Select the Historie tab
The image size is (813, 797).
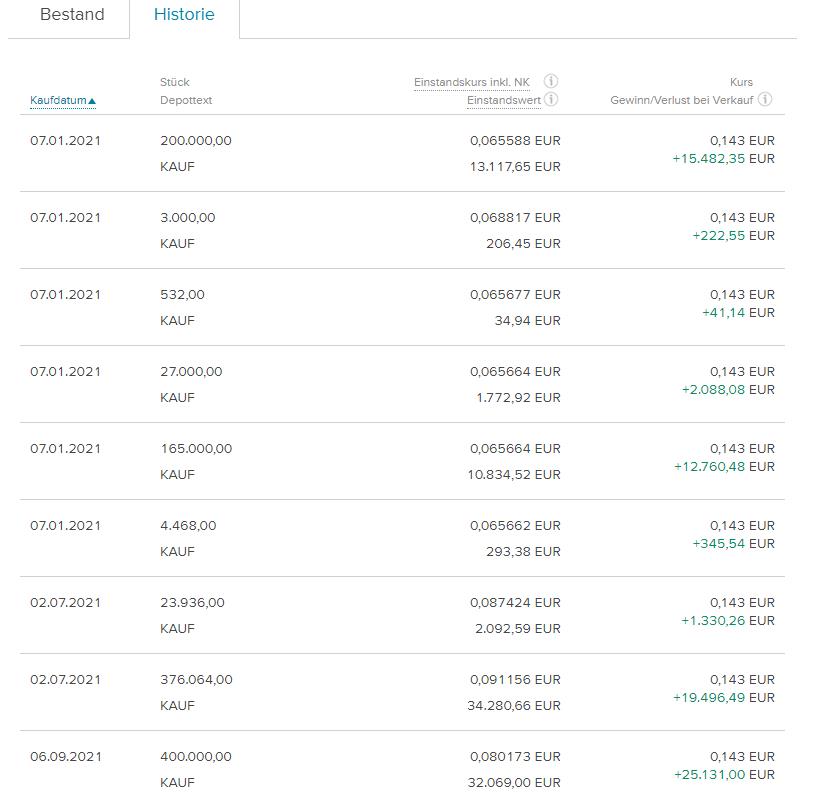coord(184,15)
